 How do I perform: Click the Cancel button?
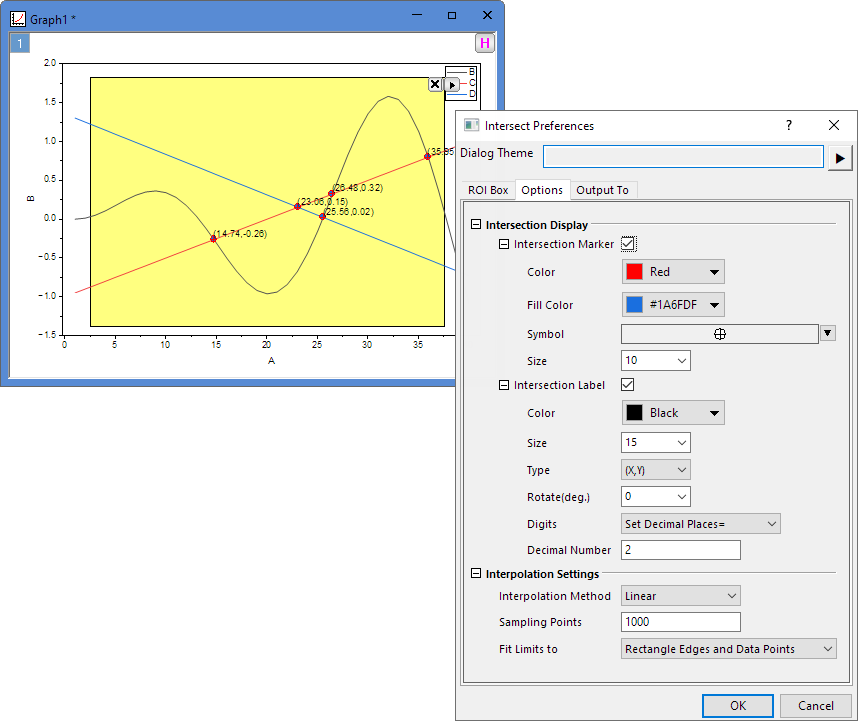tap(816, 706)
